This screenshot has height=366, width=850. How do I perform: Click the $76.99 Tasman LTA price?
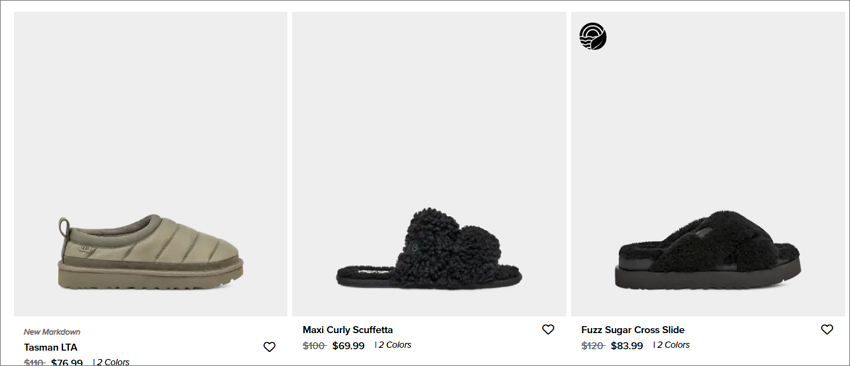pos(67,362)
